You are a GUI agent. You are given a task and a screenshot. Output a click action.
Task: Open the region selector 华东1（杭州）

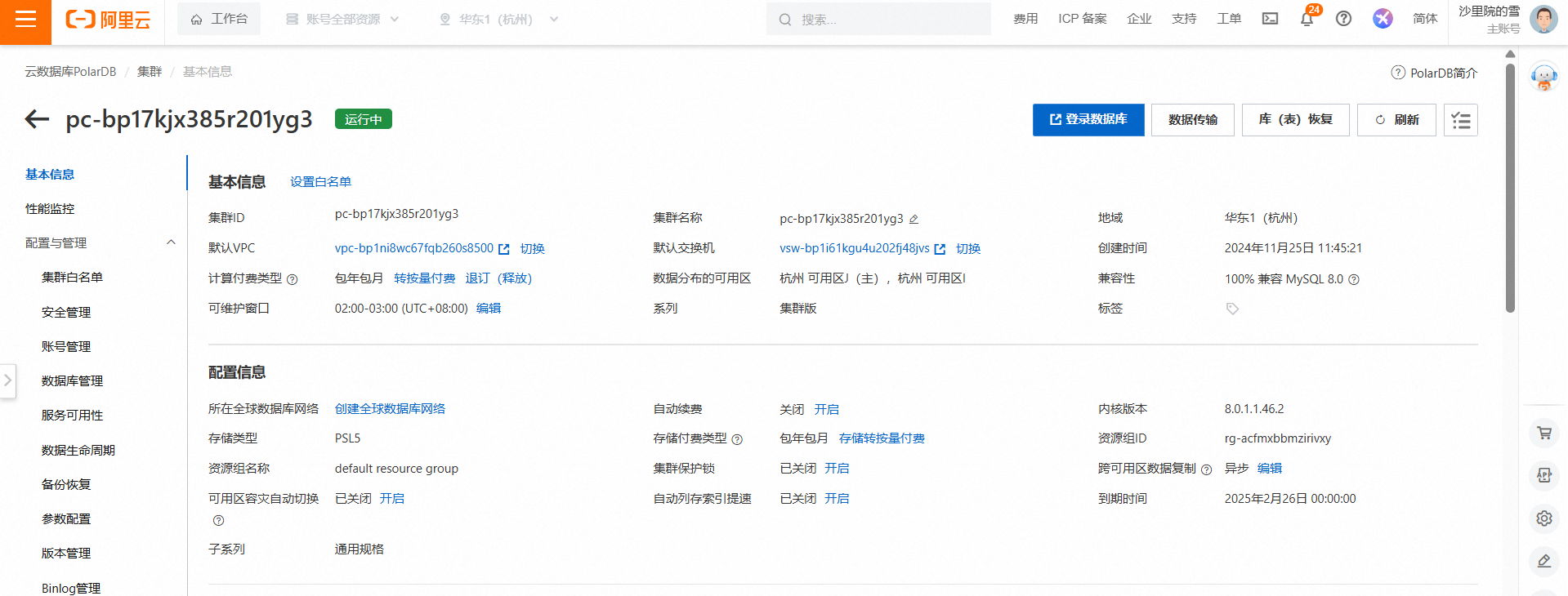498,19
